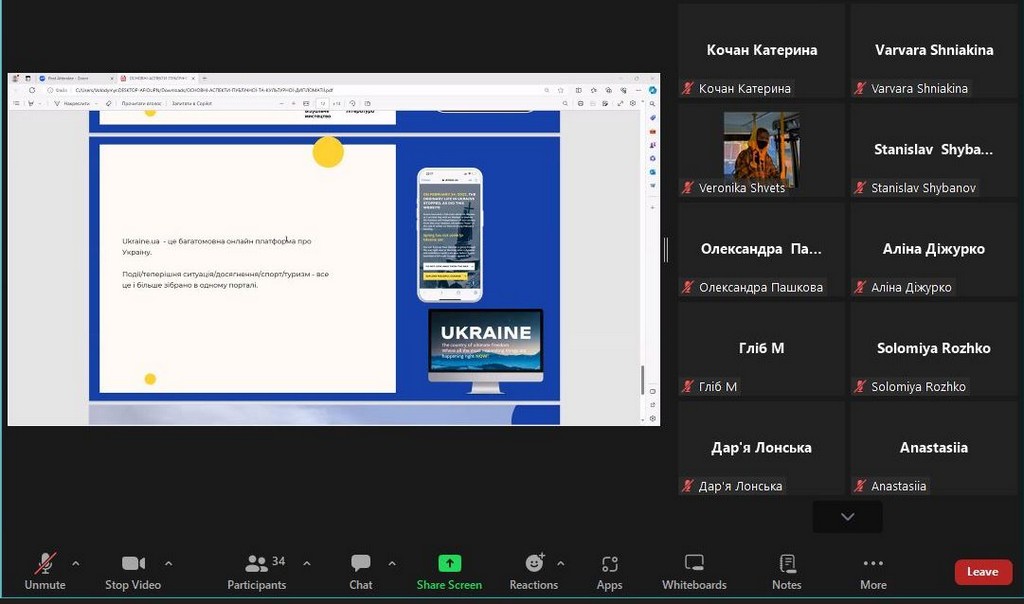Expand the arrow next to Chat
The image size is (1024, 604).
point(392,563)
